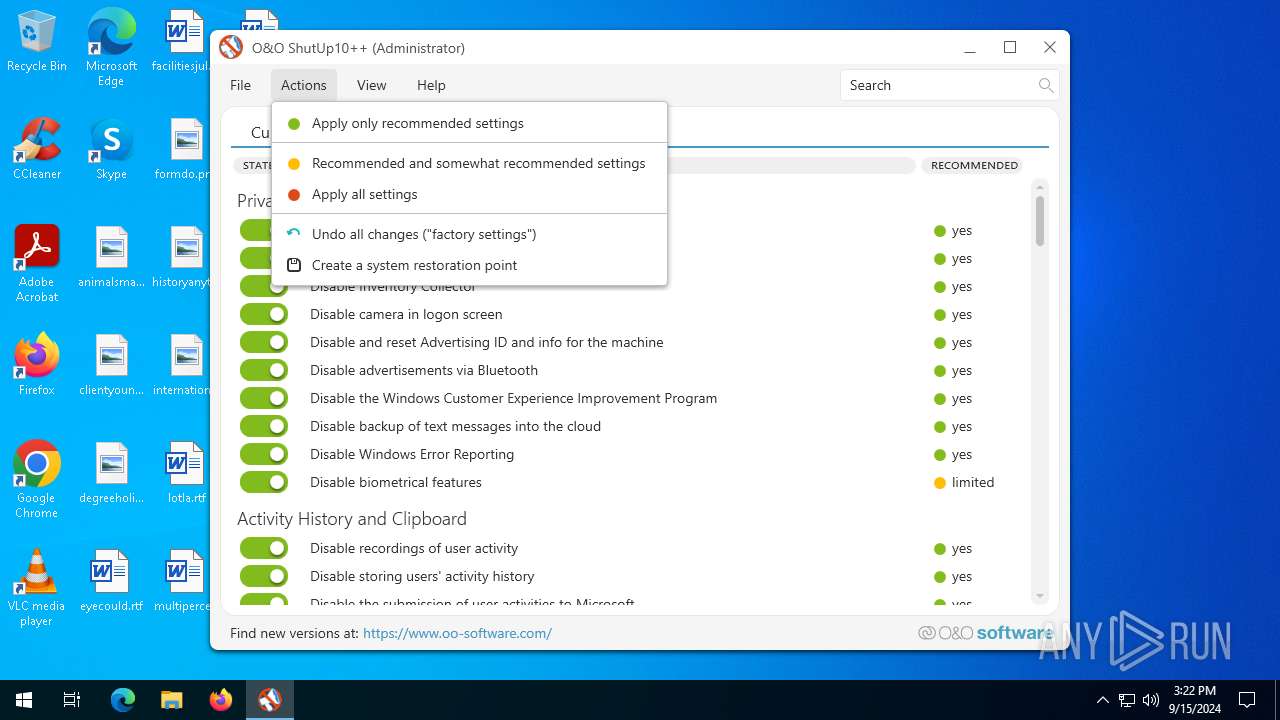Viewport: 1280px width, 720px height.
Task: Open the multiperce document on desktop
Action: click(184, 582)
